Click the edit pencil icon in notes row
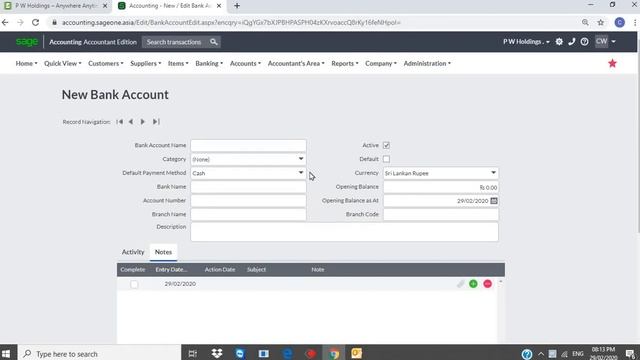The image size is (640, 360). [460, 284]
